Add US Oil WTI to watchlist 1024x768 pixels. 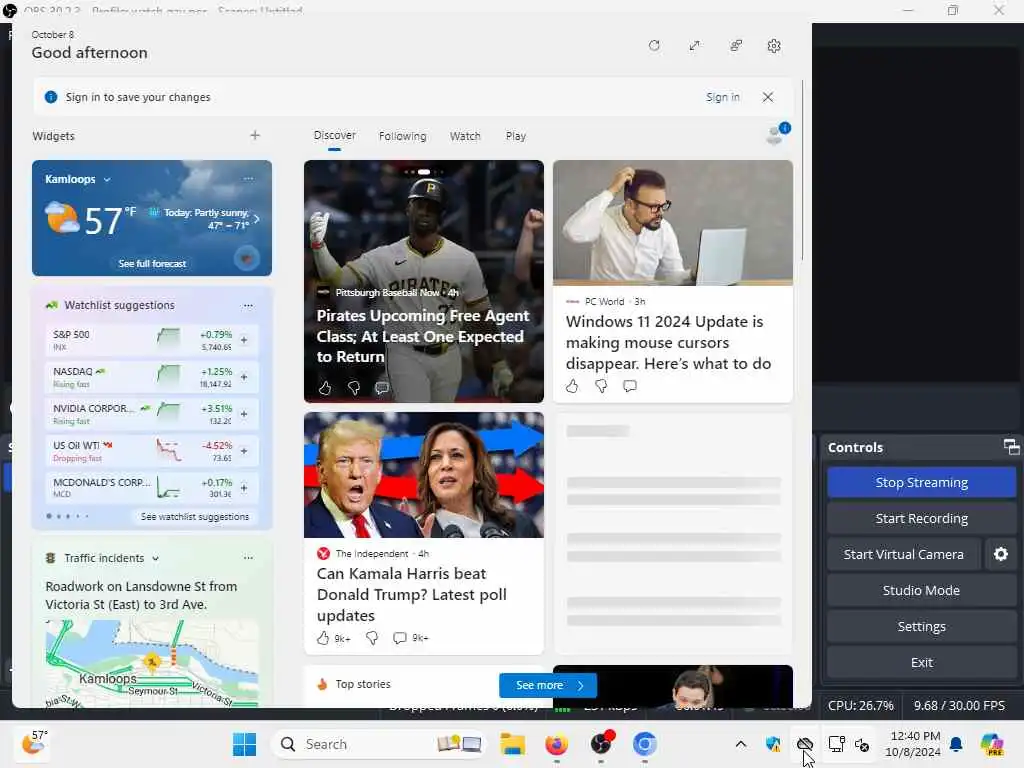244,451
